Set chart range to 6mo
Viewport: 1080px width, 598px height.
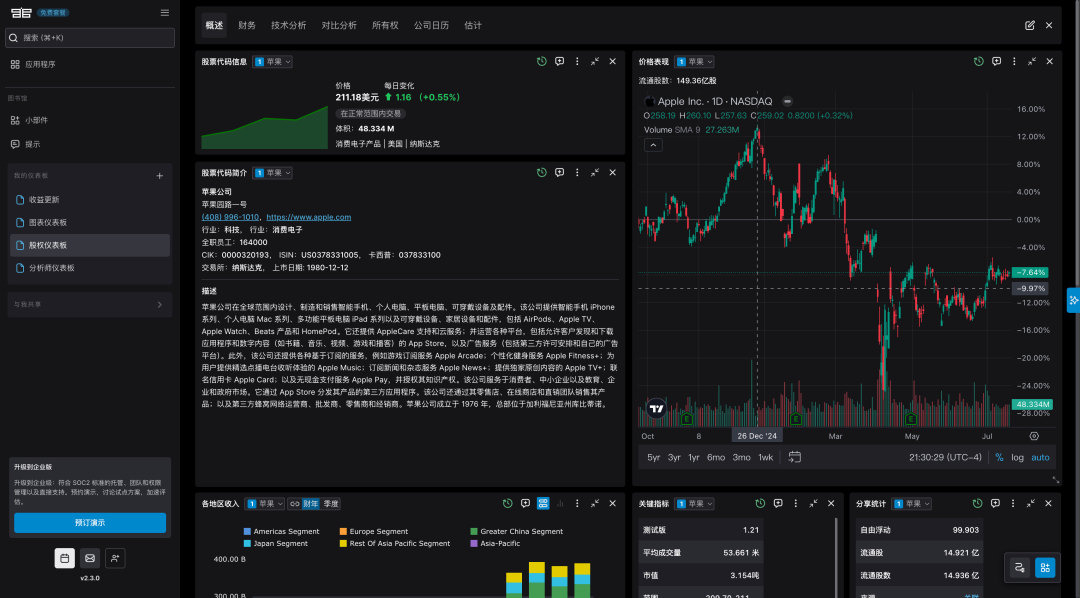(x=716, y=457)
